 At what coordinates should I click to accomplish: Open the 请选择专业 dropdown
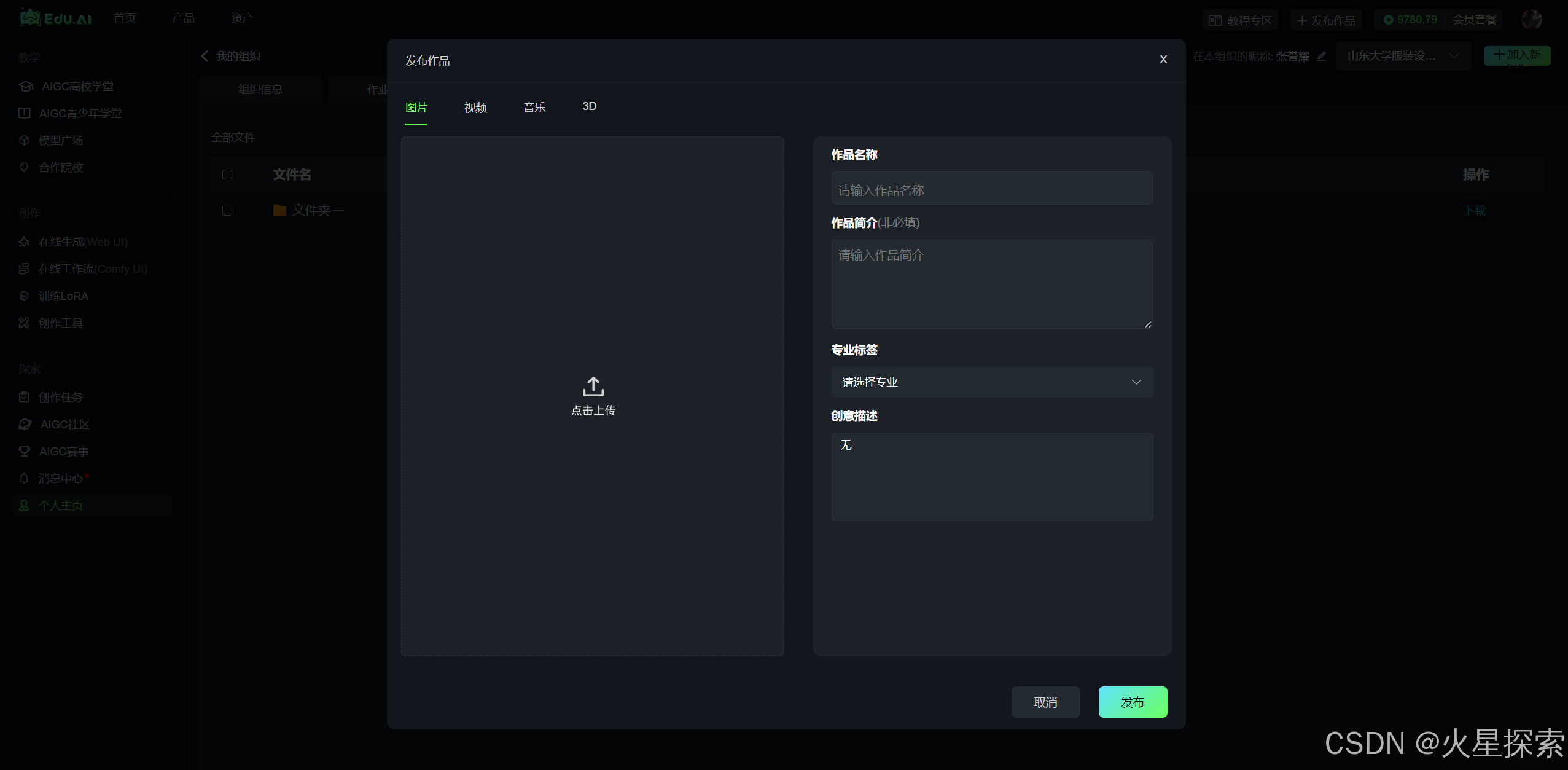pos(991,382)
